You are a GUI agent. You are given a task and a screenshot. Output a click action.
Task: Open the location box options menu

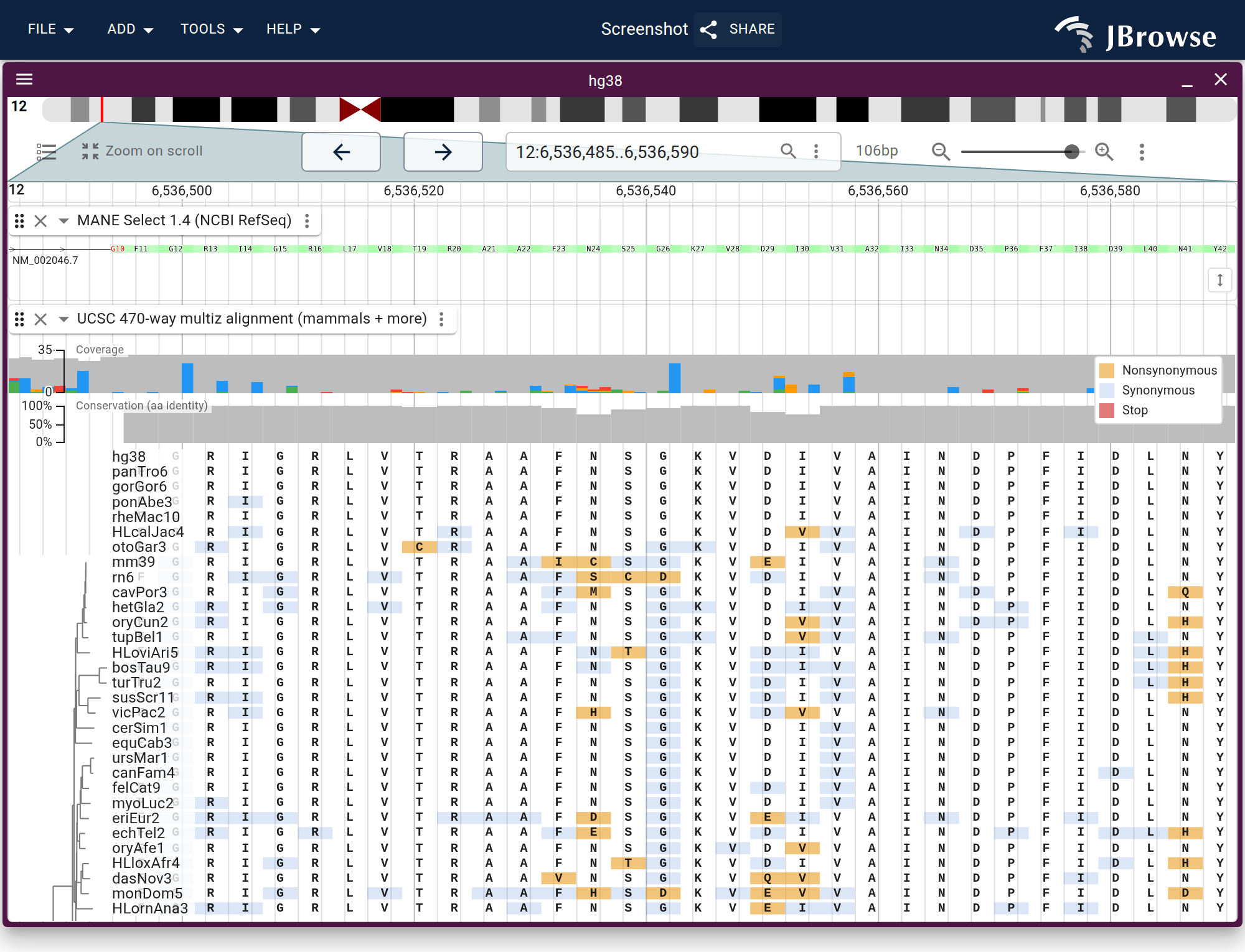tap(816, 151)
